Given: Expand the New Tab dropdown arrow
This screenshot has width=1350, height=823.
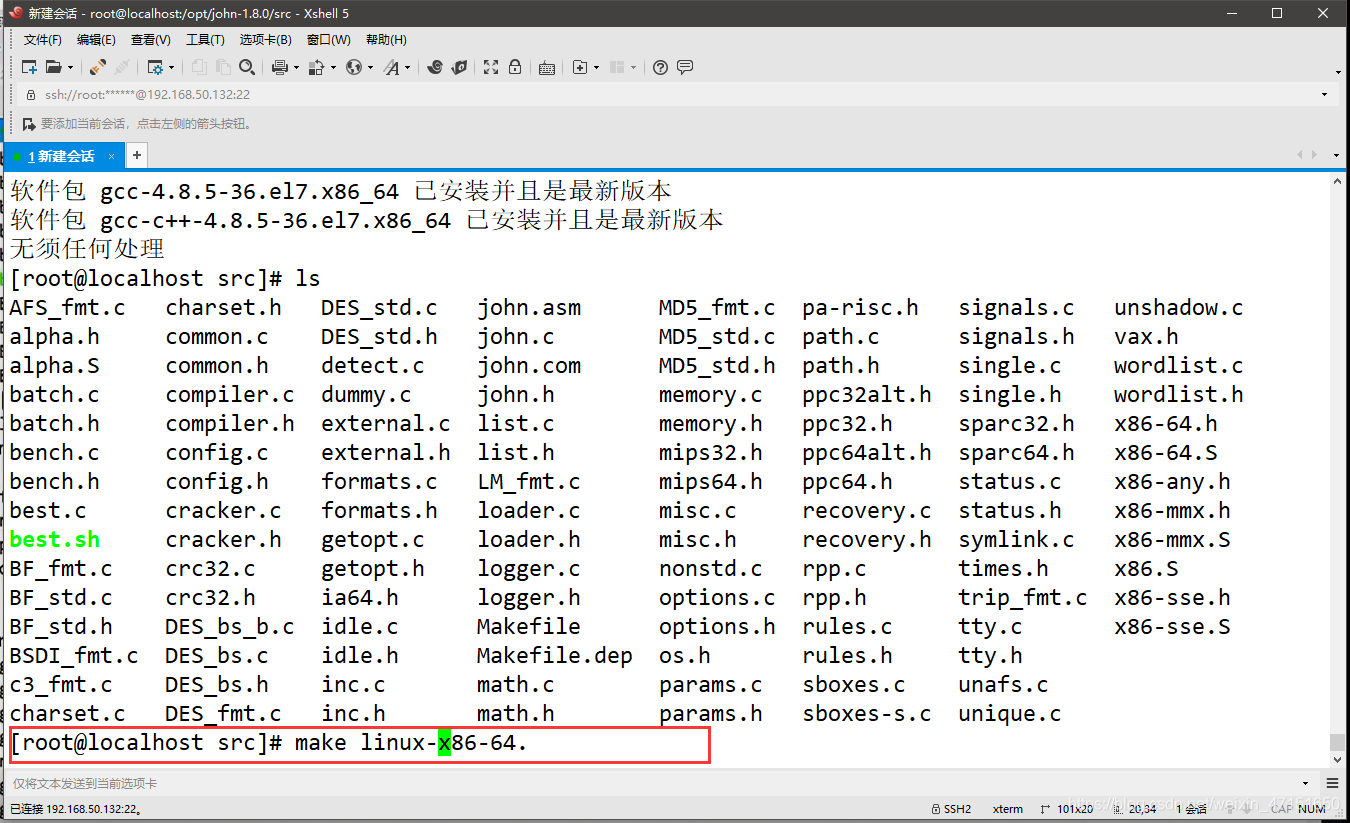Looking at the screenshot, I should (x=597, y=68).
